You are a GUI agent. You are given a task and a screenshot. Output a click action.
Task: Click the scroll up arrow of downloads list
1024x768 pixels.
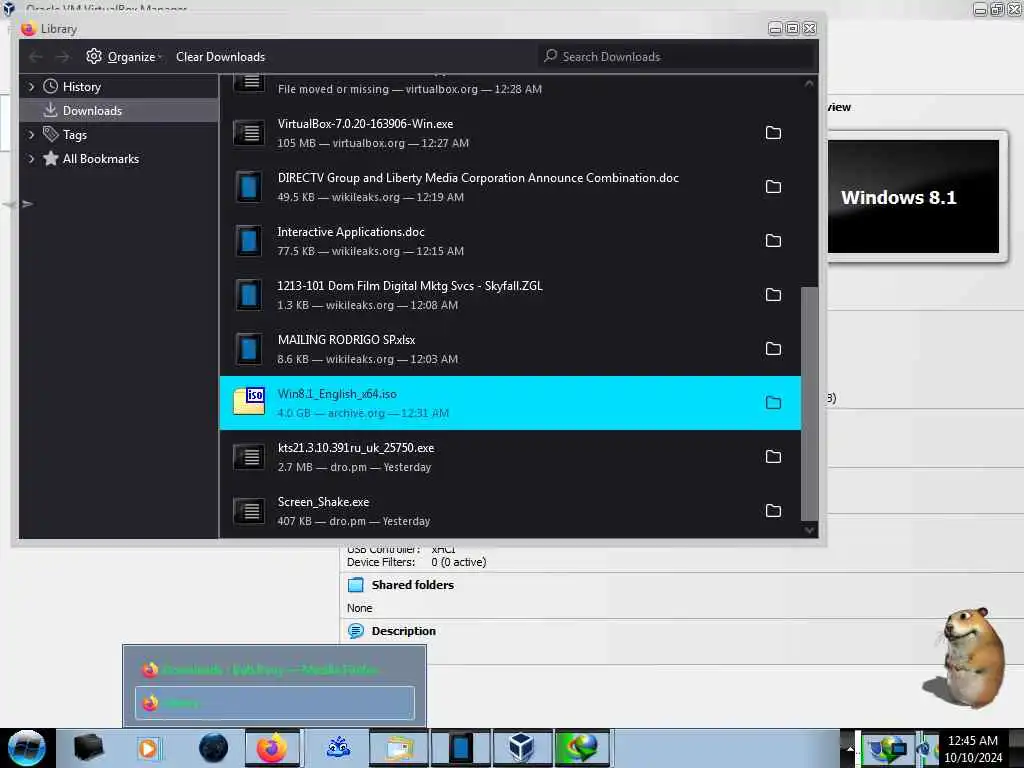click(809, 84)
